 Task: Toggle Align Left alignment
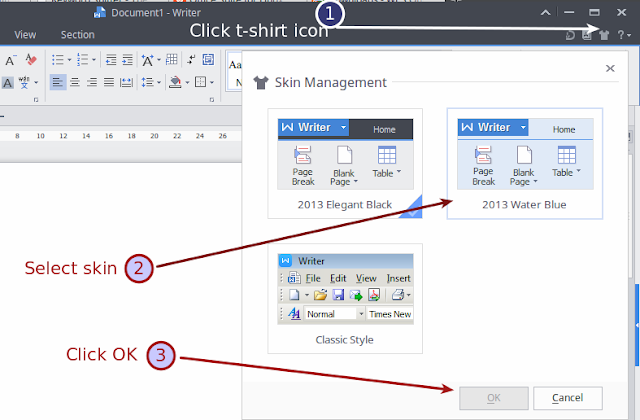click(x=58, y=82)
